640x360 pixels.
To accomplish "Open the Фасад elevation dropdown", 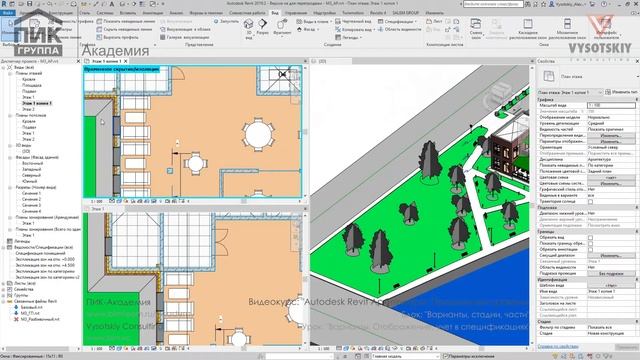I will coord(308,29).
